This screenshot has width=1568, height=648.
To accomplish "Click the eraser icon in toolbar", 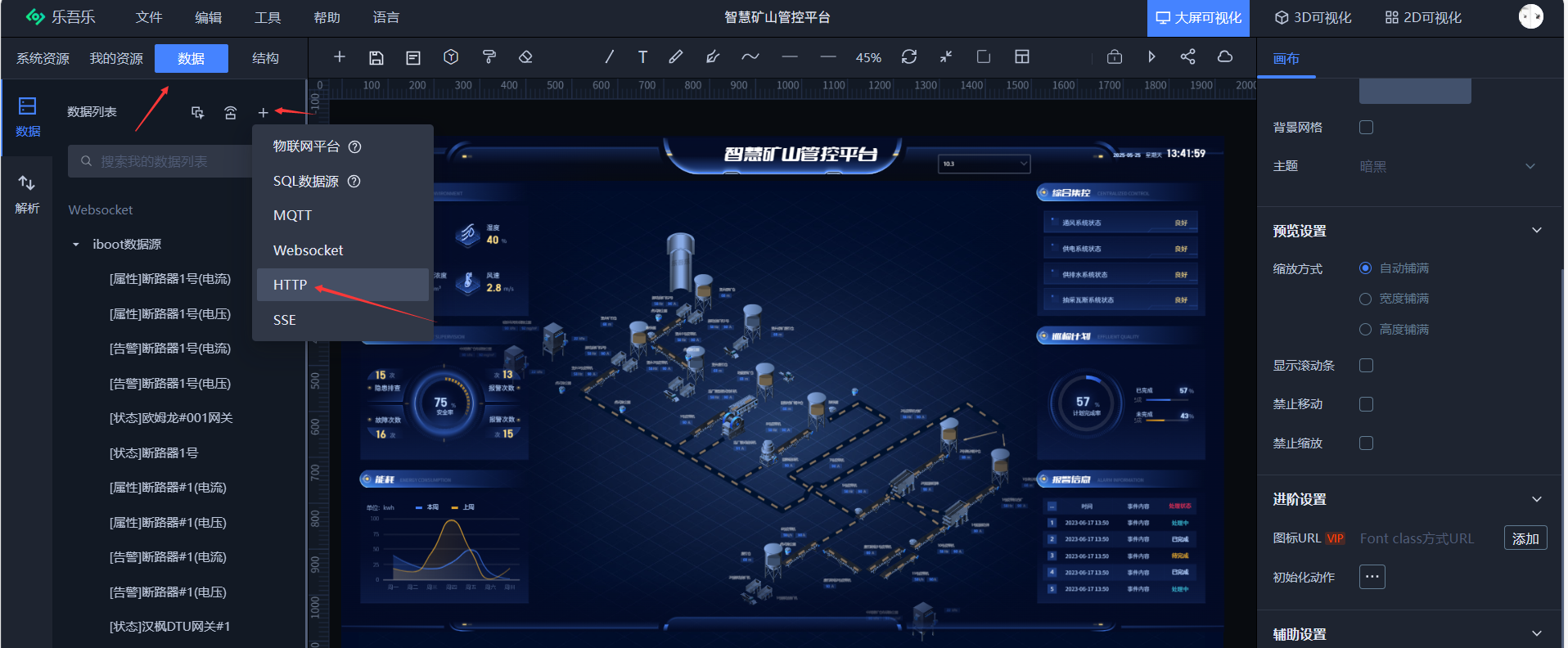I will [526, 57].
